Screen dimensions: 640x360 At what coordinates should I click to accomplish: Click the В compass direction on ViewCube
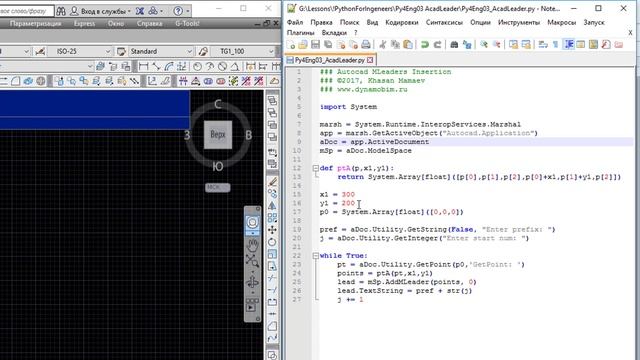pyautogui.click(x=249, y=135)
